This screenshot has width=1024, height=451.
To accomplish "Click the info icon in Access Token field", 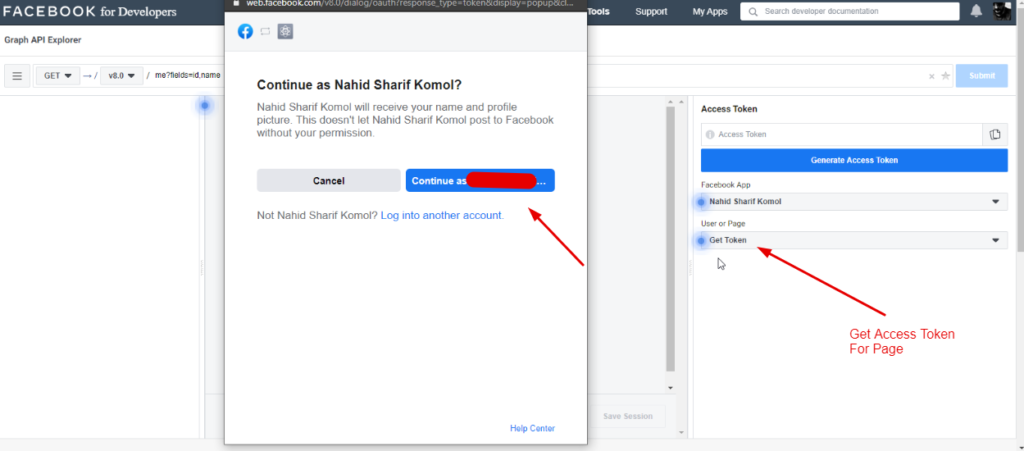I will (x=710, y=134).
